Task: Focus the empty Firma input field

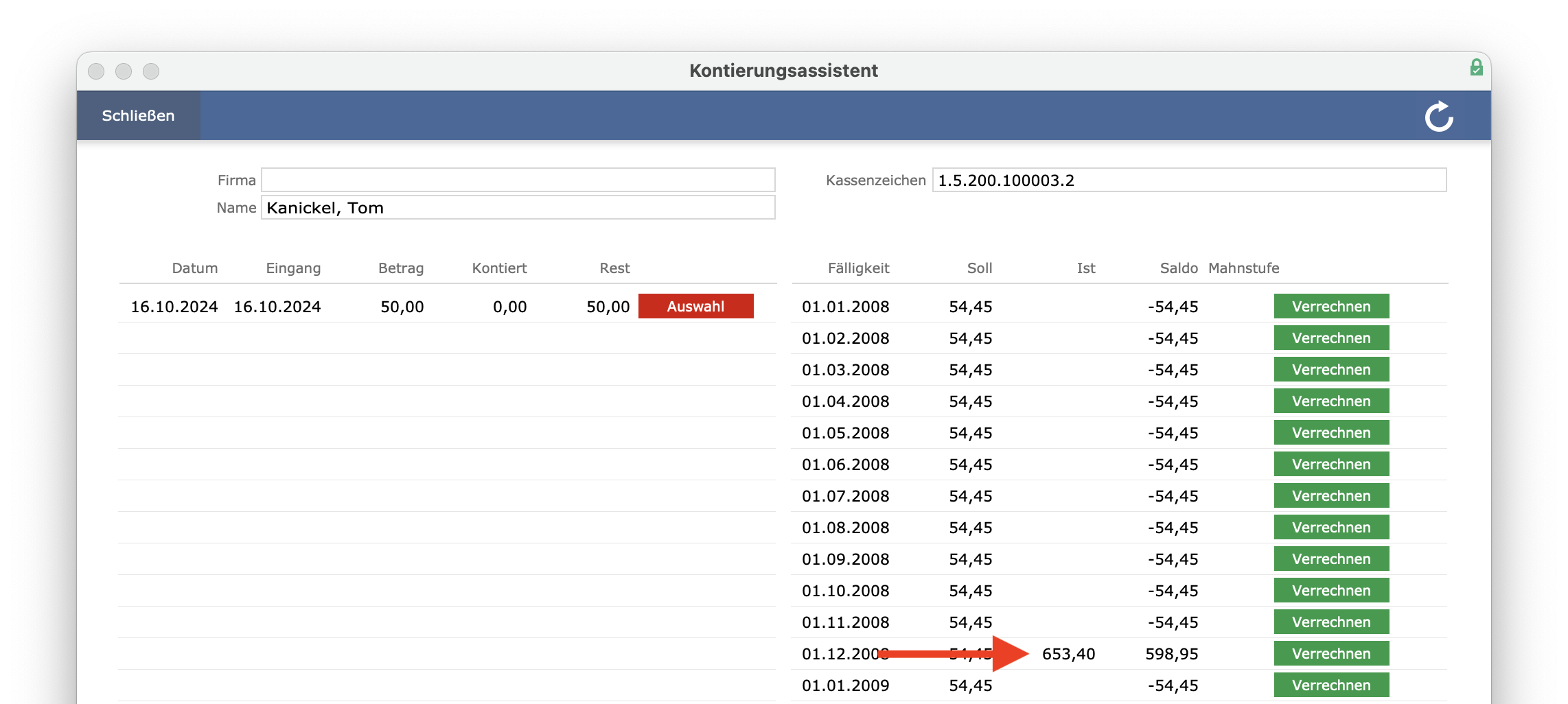Action: coord(518,180)
